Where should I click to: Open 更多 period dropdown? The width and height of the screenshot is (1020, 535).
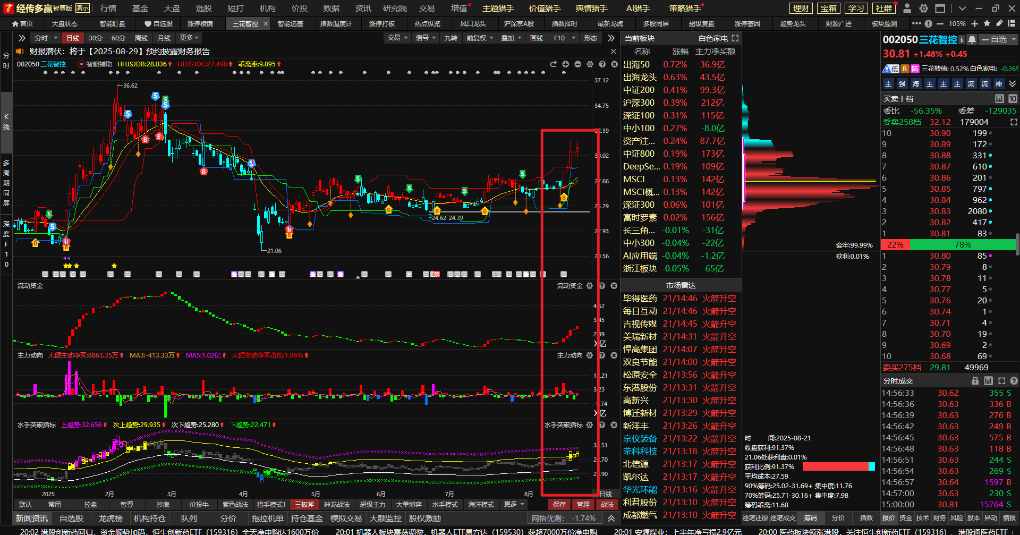coord(189,38)
